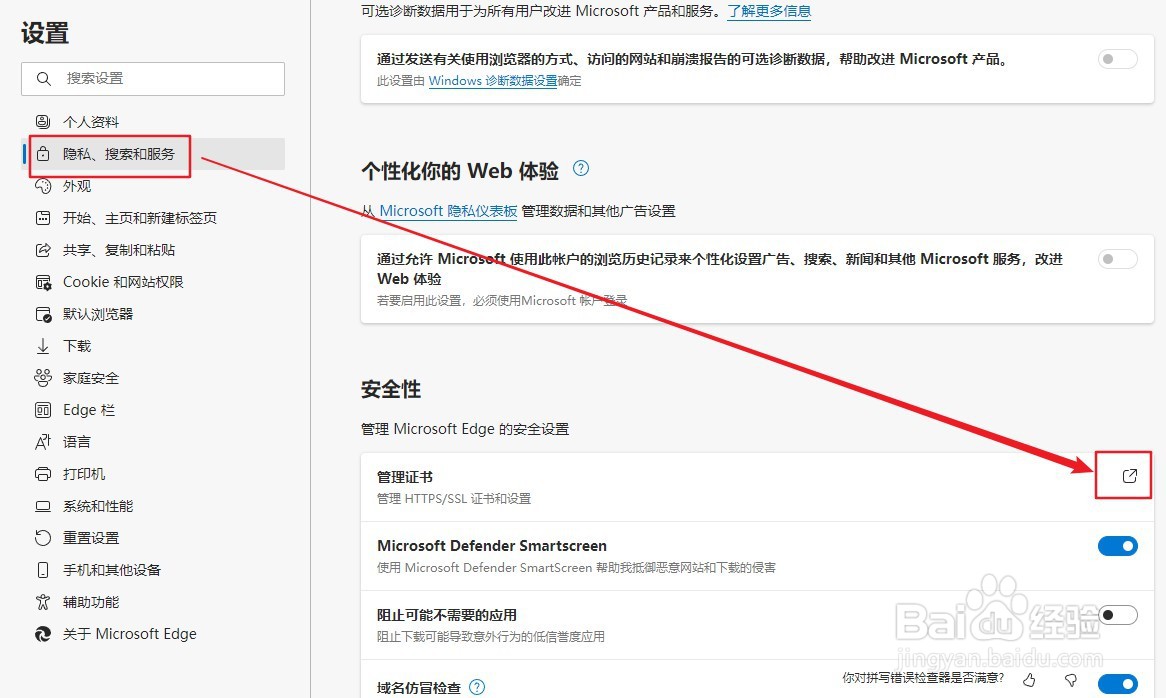Viewport: 1166px width, 698px height.
Task: Click the search magnifier icon in settings
Action: pos(44,79)
